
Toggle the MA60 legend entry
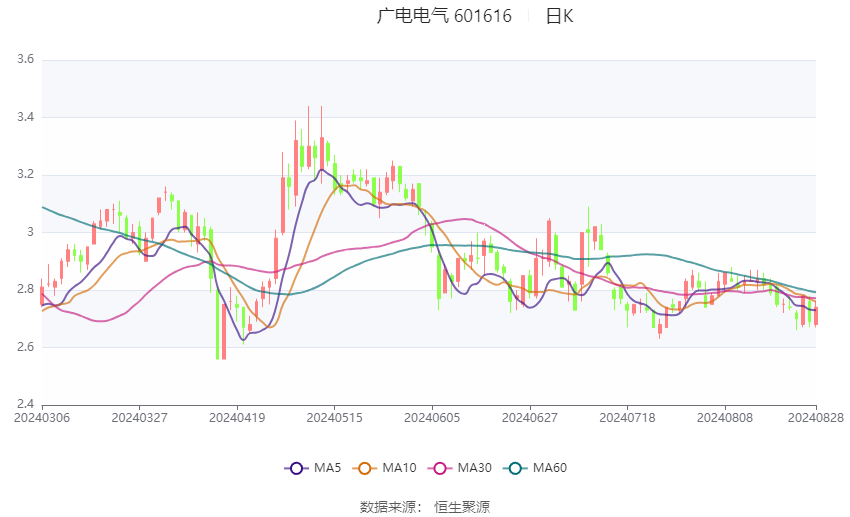(x=535, y=468)
